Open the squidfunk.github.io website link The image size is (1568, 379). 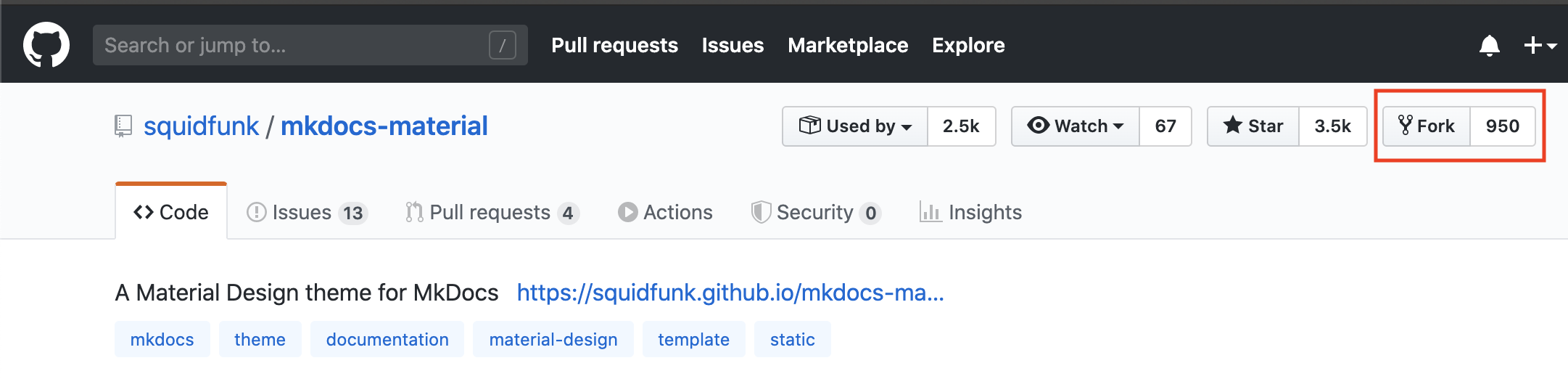[730, 293]
